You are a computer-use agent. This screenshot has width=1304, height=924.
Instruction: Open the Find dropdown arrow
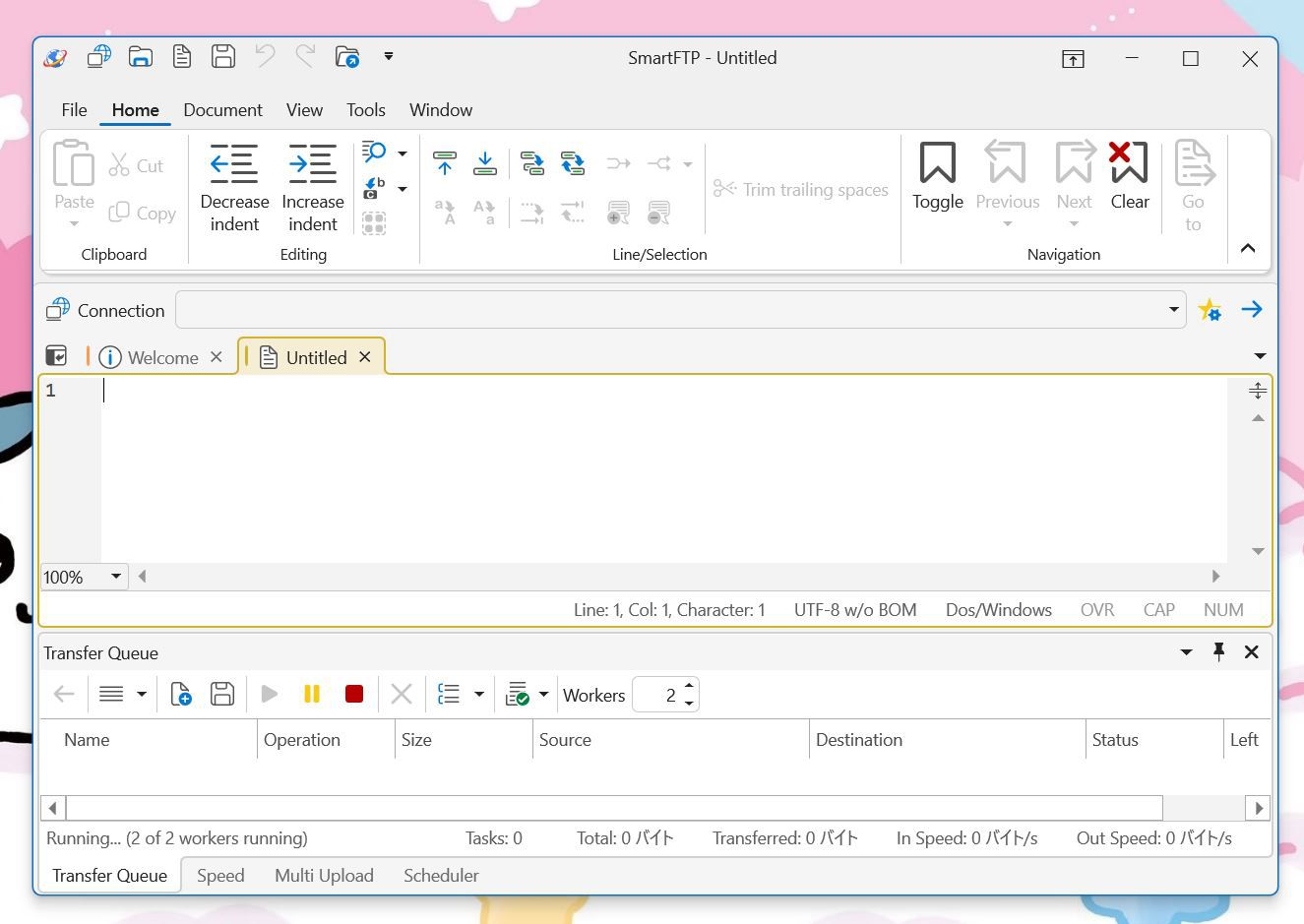[402, 153]
